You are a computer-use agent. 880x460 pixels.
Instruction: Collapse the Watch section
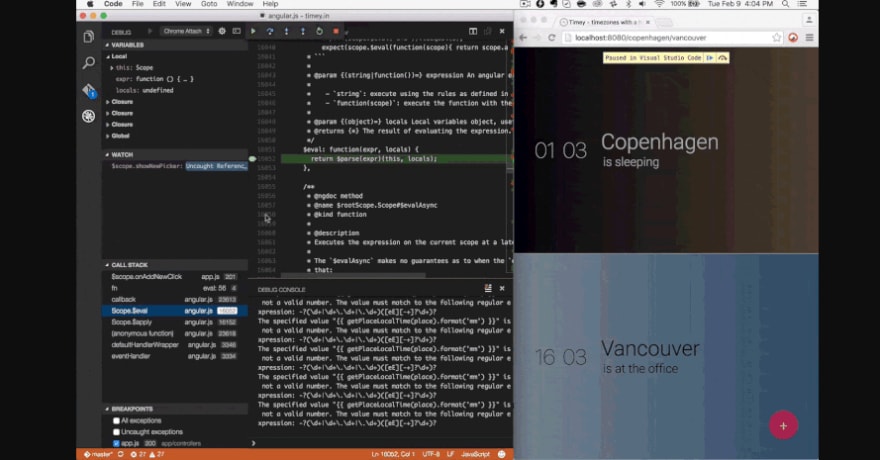pyautogui.click(x=175, y=154)
